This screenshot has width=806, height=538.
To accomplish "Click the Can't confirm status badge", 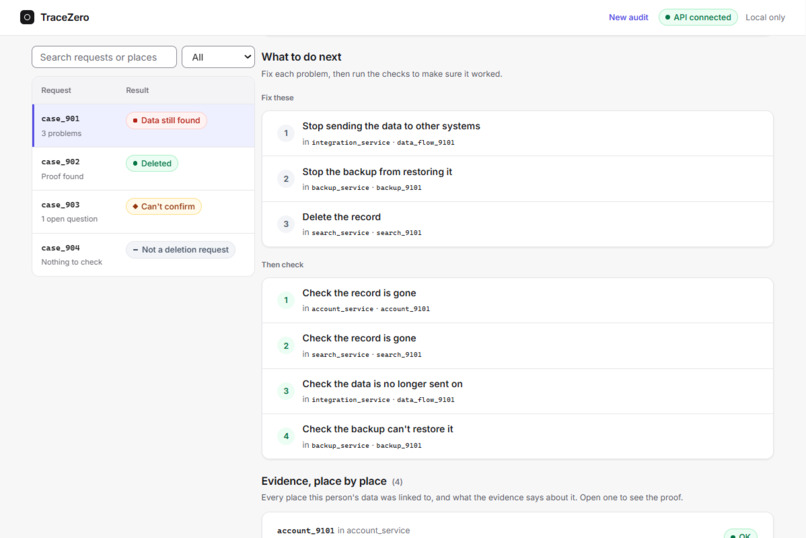I will point(163,207).
